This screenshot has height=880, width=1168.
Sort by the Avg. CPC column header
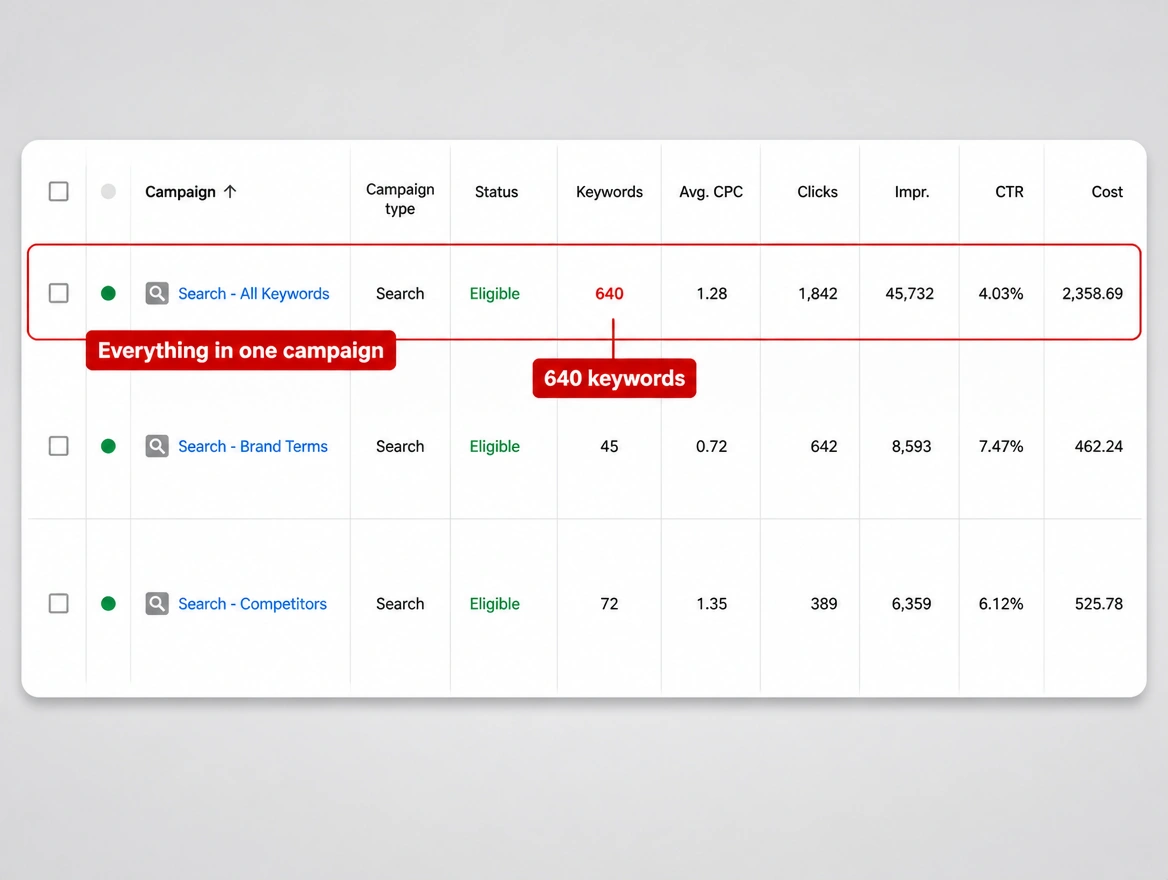711,191
